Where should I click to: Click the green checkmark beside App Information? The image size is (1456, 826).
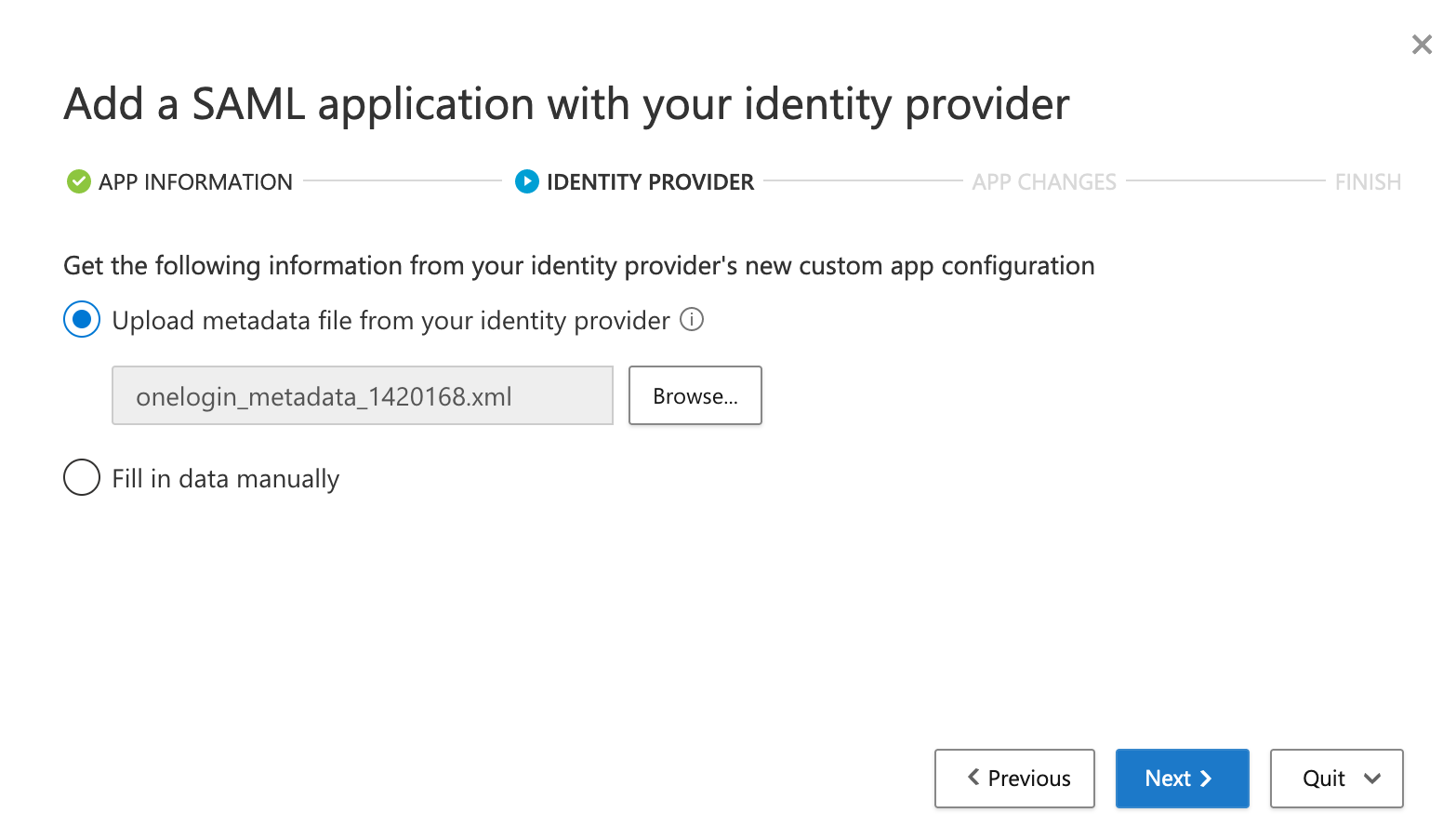point(79,181)
